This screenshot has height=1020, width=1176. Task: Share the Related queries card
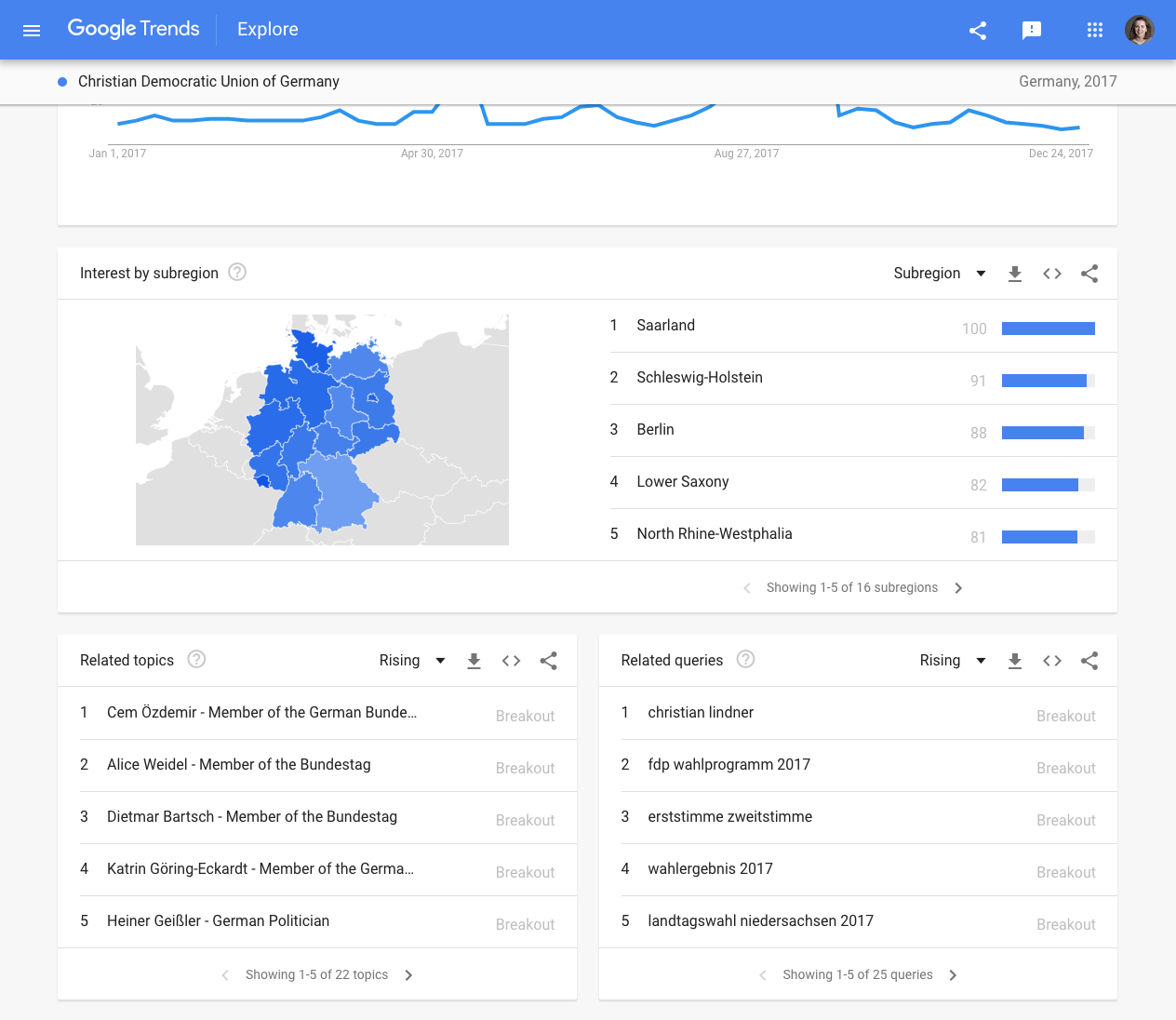[x=1089, y=661]
